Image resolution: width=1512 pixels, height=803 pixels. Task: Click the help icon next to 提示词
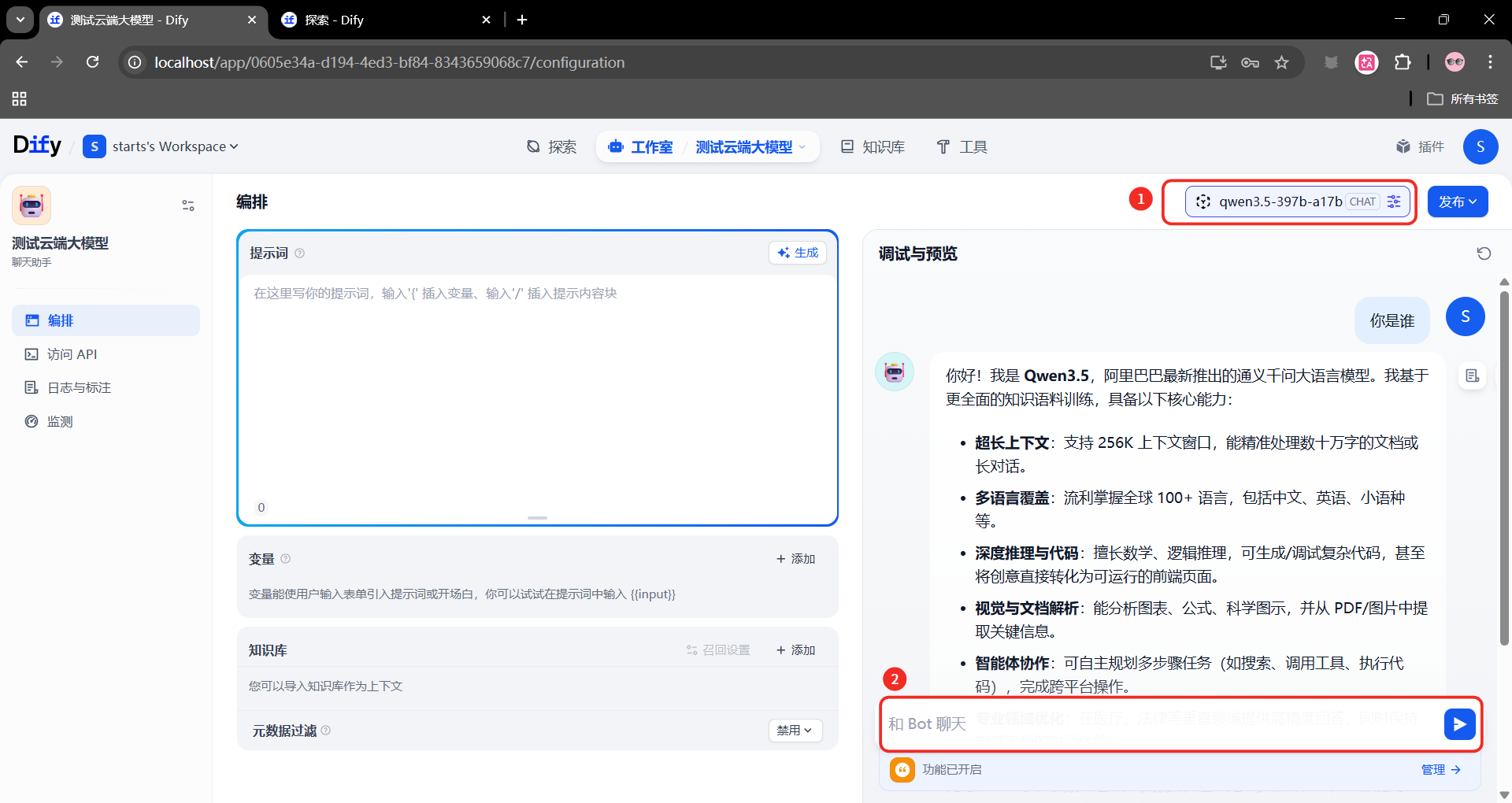point(299,253)
